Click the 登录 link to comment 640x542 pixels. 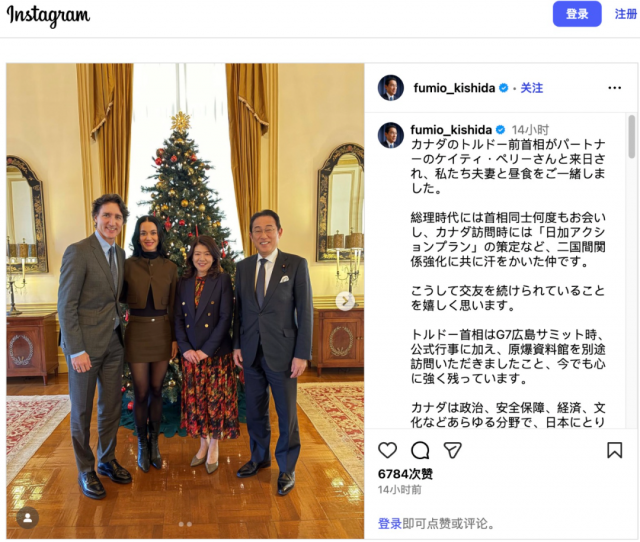(389, 523)
